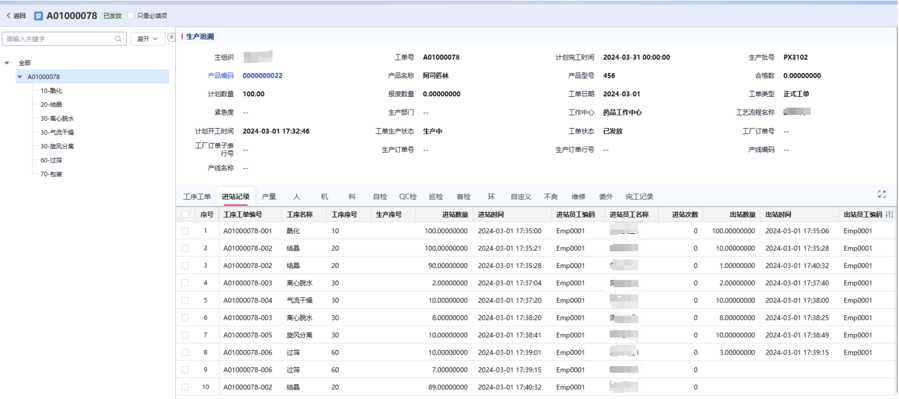The height and width of the screenshot is (399, 899).
Task: Select tree item 30-旋风分离
Action: tap(57, 146)
